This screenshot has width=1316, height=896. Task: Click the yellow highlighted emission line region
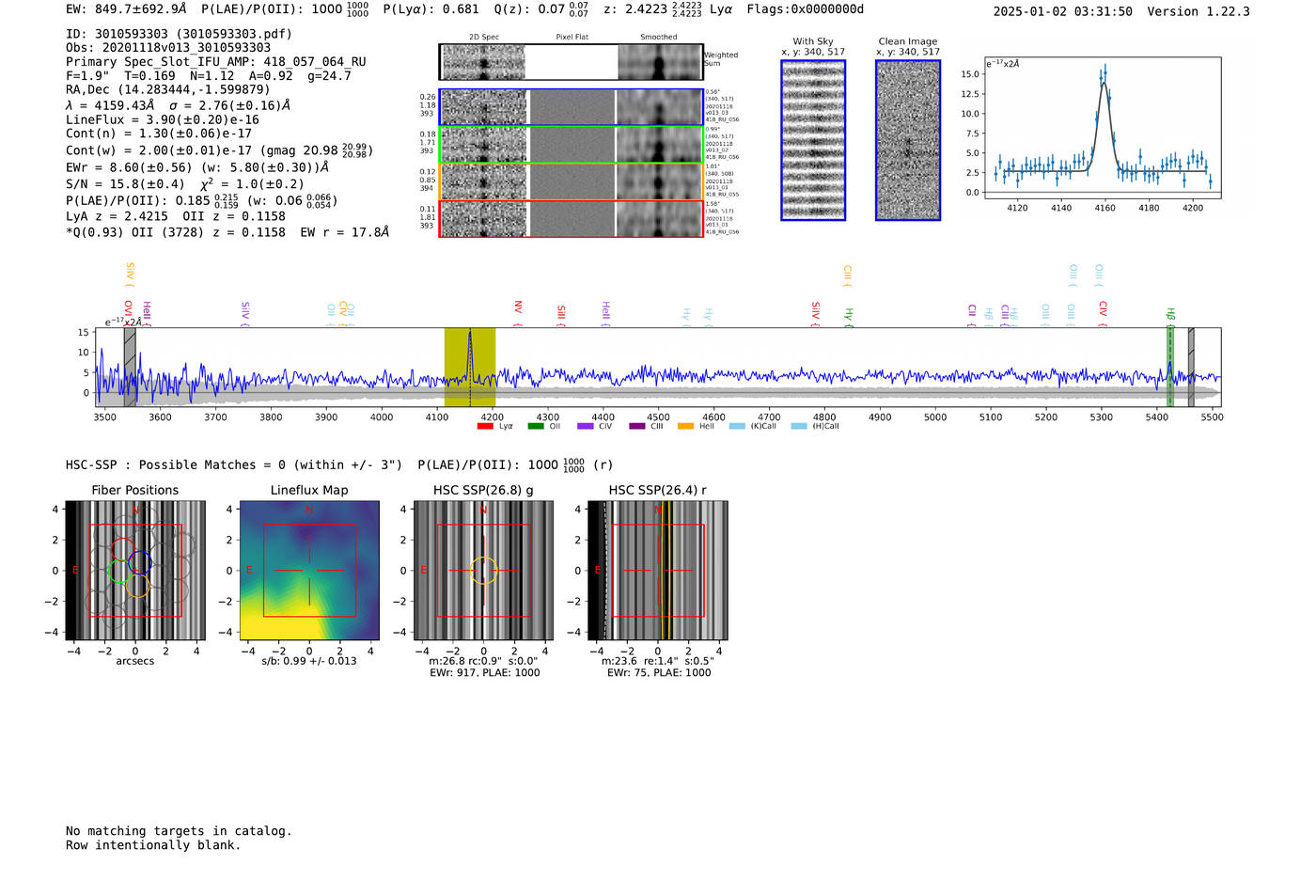pos(470,368)
